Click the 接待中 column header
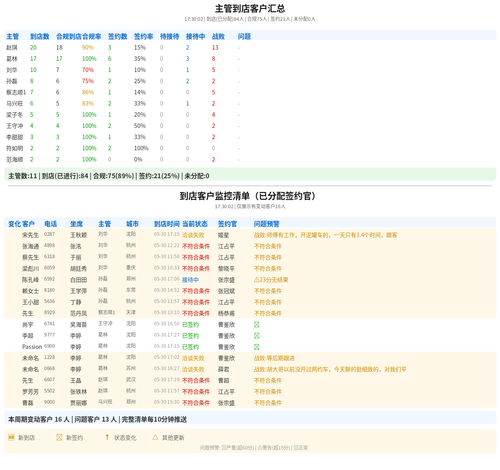The width and height of the screenshot is (500, 470). [196, 36]
